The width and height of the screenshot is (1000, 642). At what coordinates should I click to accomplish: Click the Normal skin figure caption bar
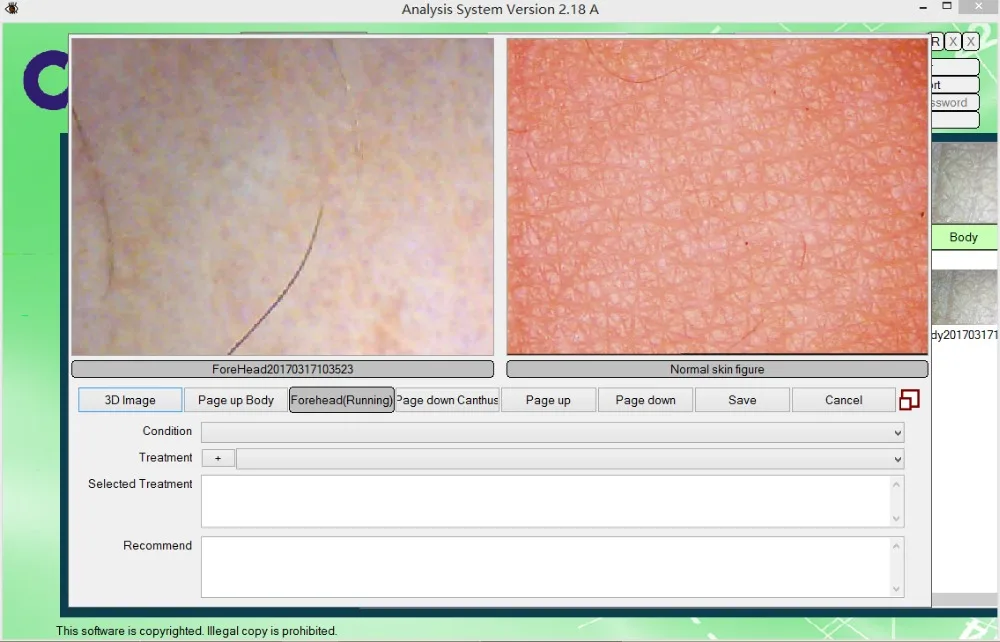(x=717, y=369)
